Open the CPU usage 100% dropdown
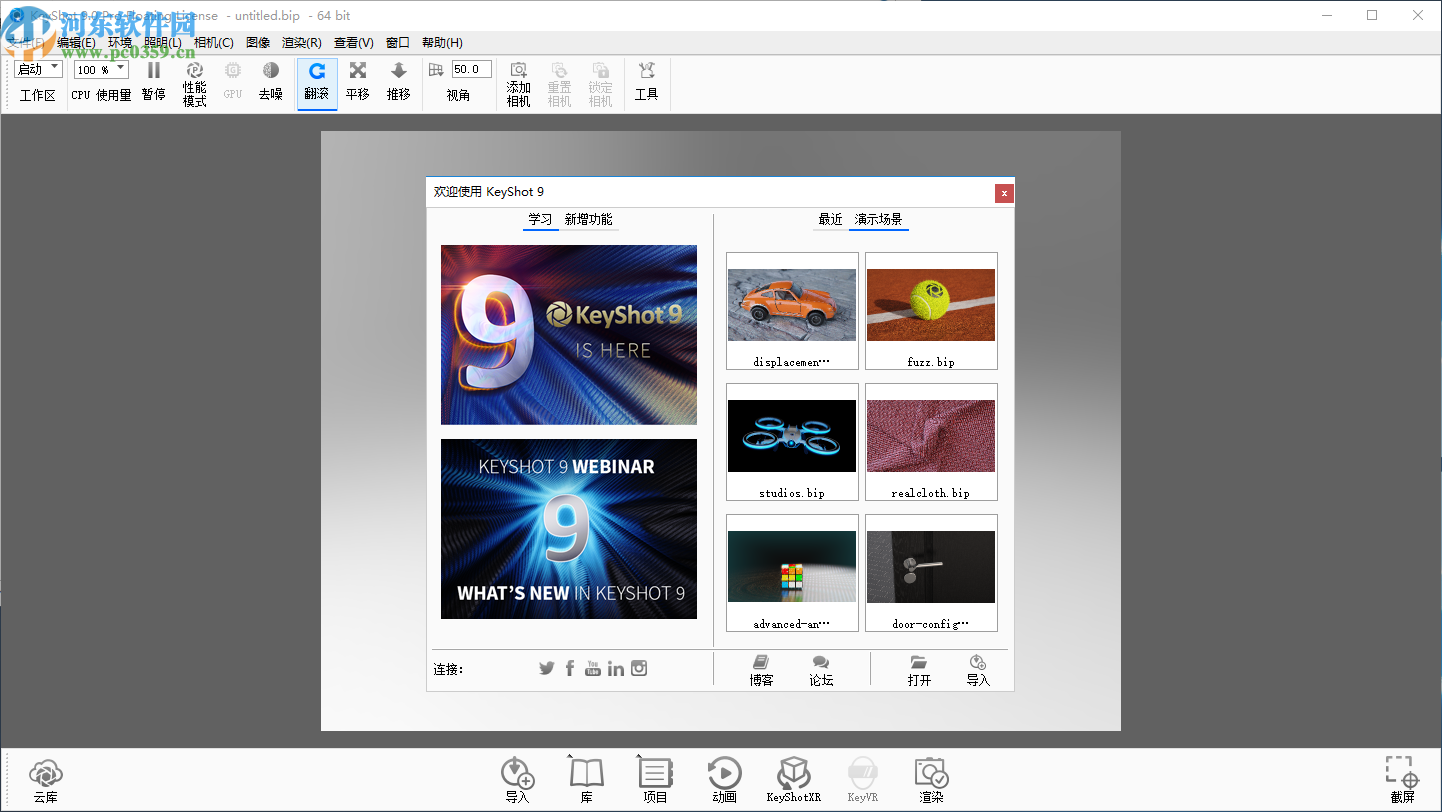This screenshot has width=1442, height=812. click(x=100, y=68)
